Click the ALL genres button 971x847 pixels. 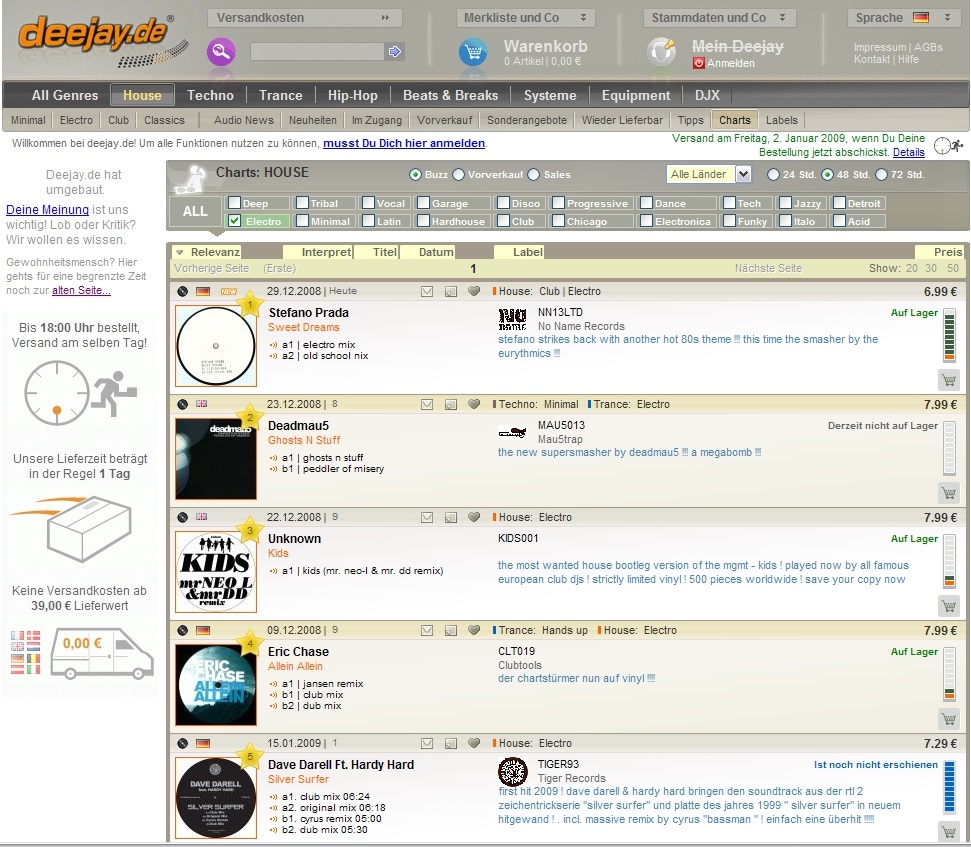pos(195,212)
